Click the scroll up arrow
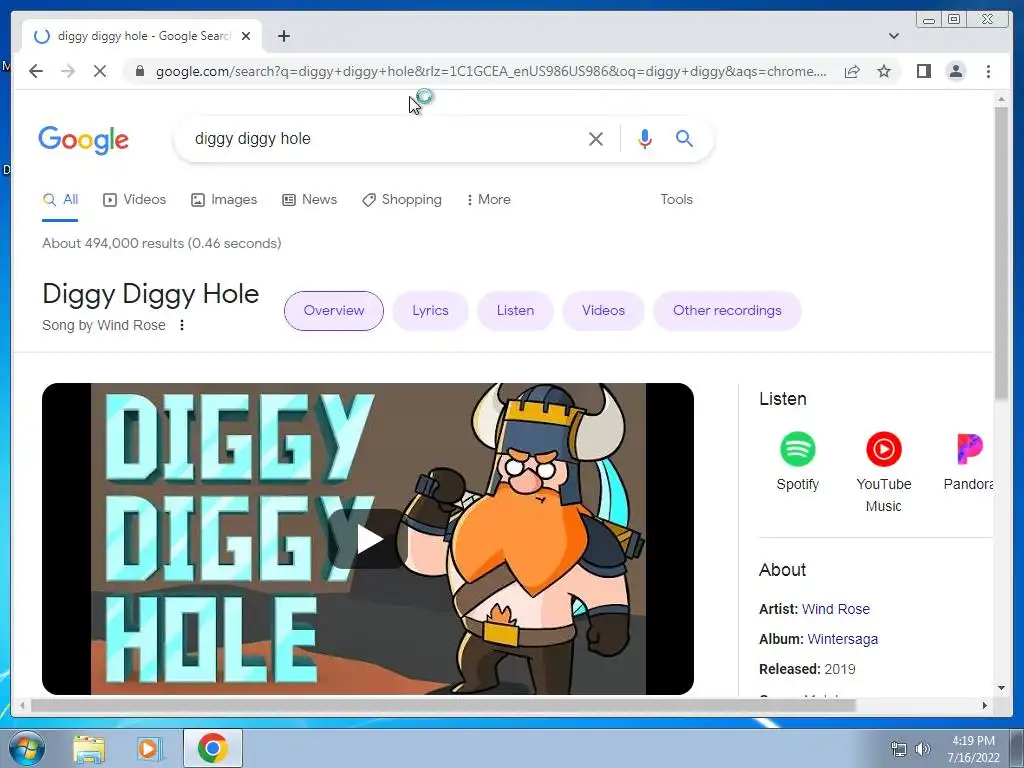 tap(1001, 99)
